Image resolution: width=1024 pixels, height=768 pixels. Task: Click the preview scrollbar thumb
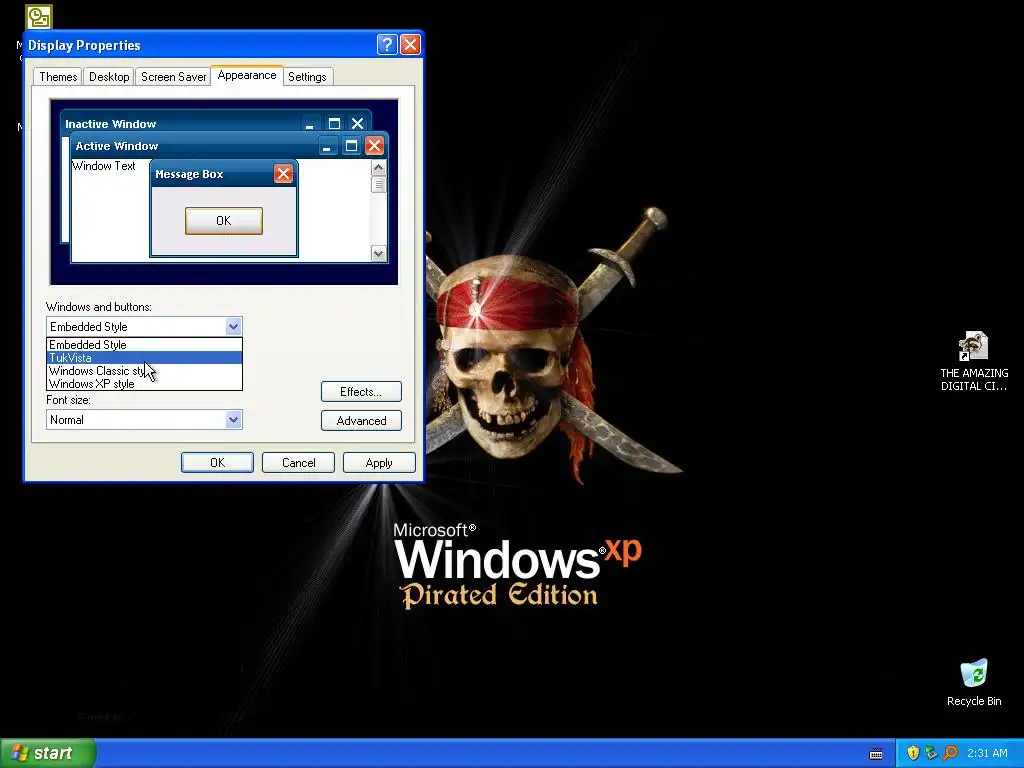pos(379,185)
